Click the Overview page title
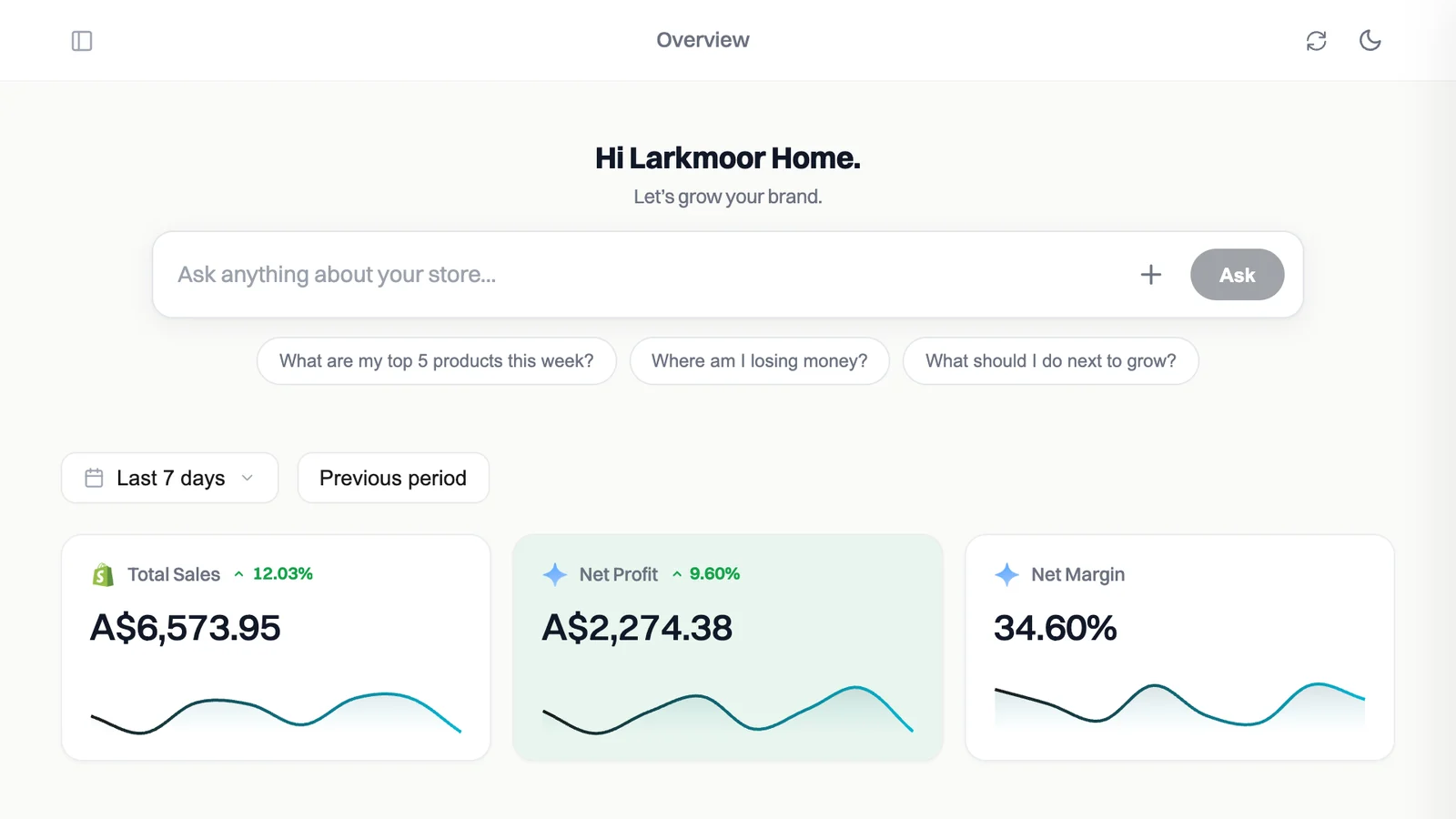Viewport: 1456px width, 819px height. click(x=703, y=40)
